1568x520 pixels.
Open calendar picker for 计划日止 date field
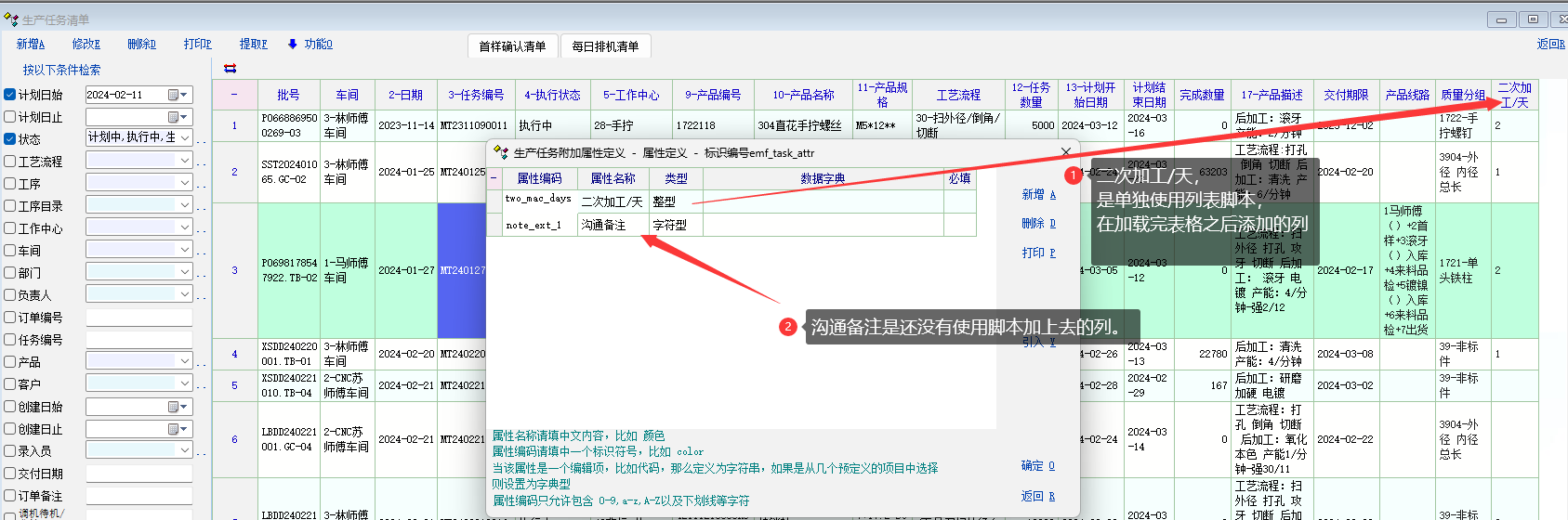[174, 117]
